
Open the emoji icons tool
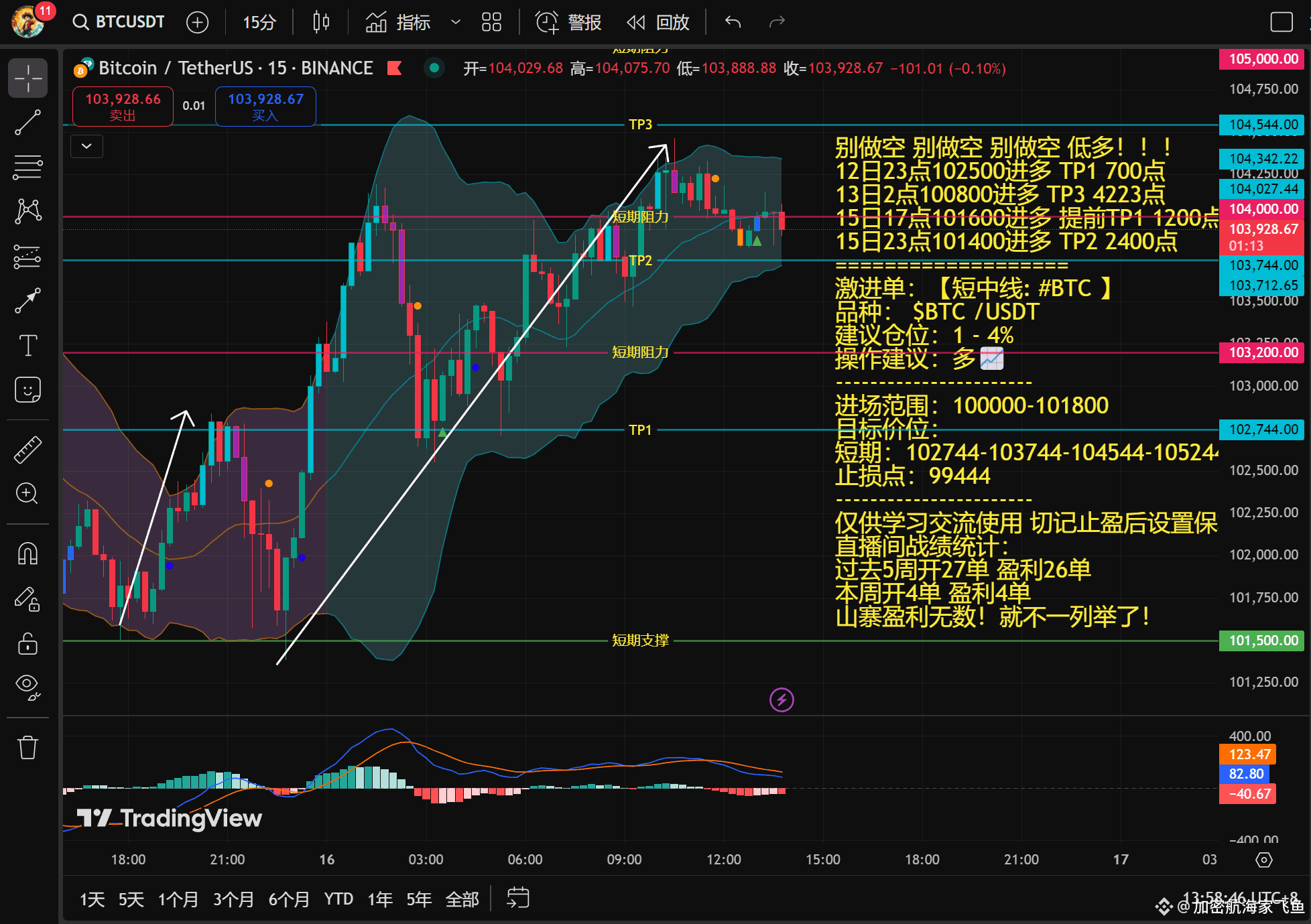click(27, 390)
